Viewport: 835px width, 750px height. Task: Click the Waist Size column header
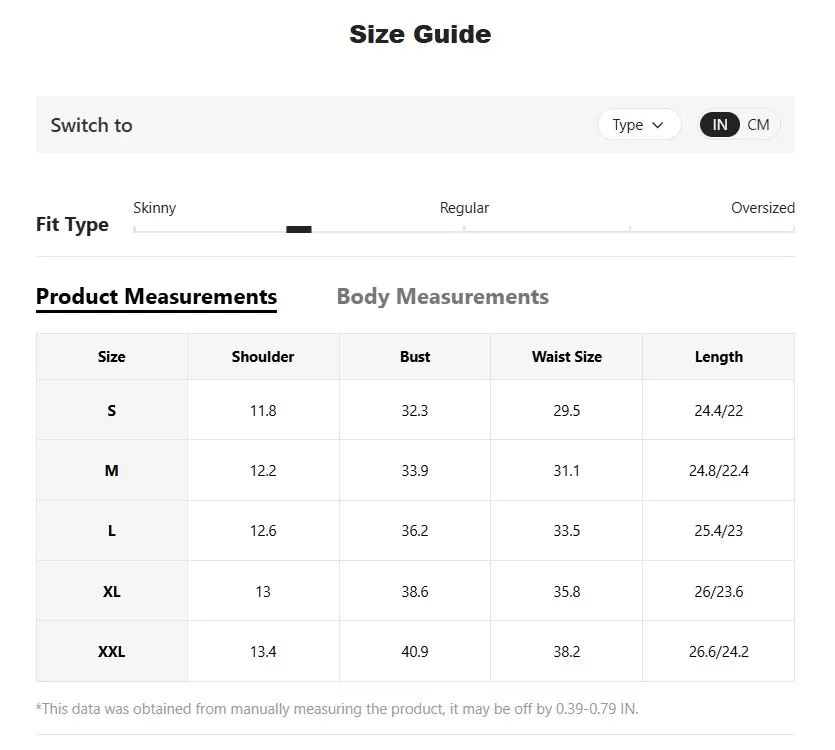[566, 357]
